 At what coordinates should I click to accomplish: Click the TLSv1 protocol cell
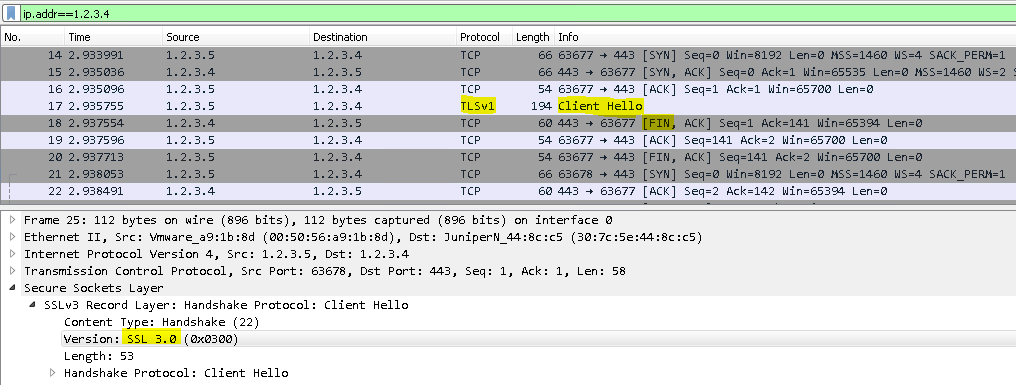click(x=478, y=106)
